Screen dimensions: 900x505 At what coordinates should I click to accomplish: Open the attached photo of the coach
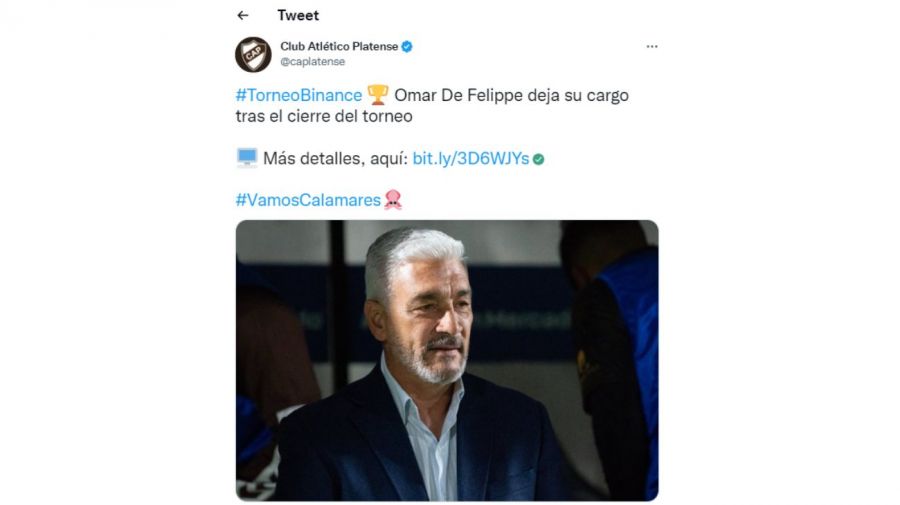coord(447,360)
